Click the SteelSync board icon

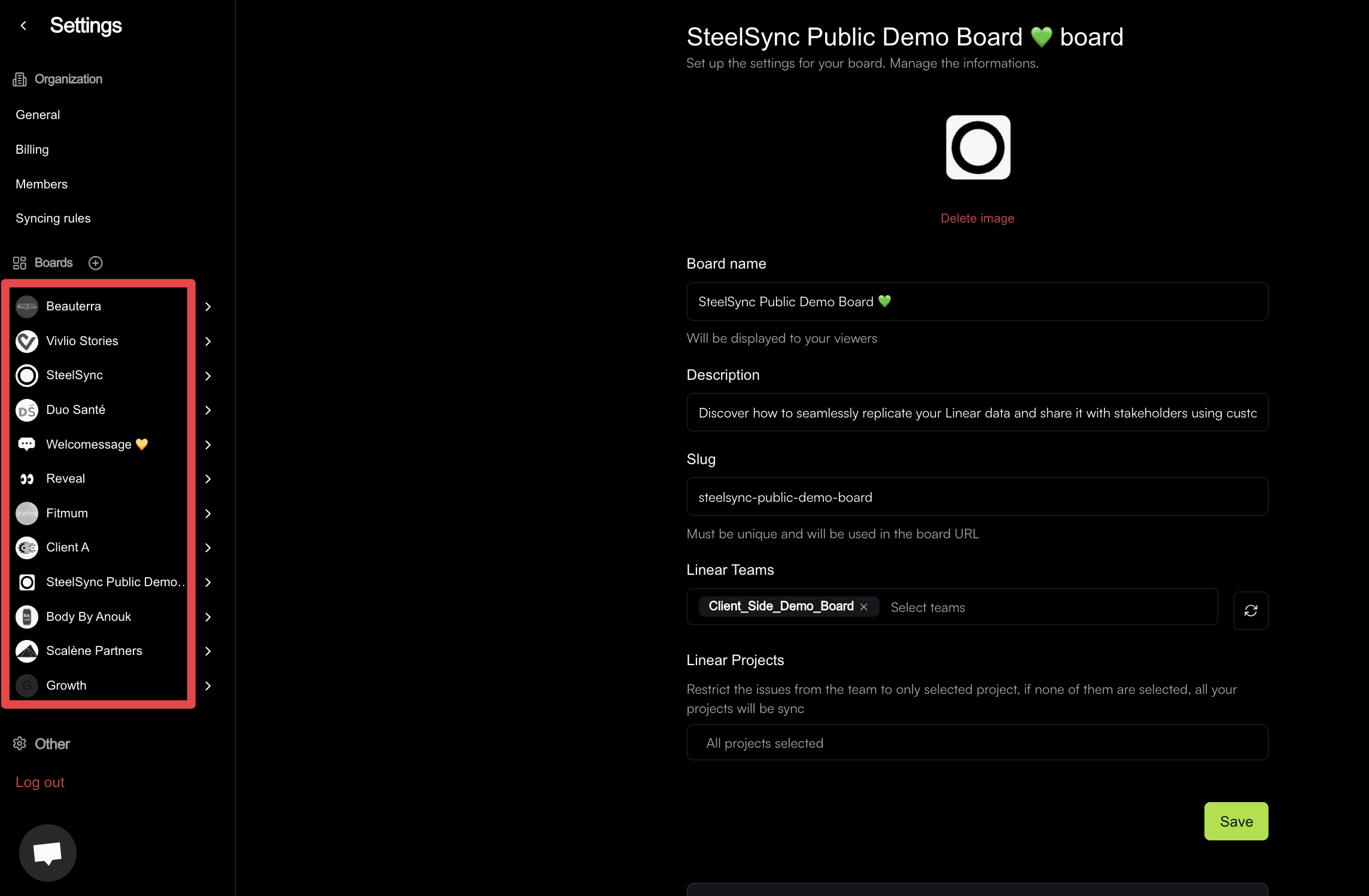[27, 375]
